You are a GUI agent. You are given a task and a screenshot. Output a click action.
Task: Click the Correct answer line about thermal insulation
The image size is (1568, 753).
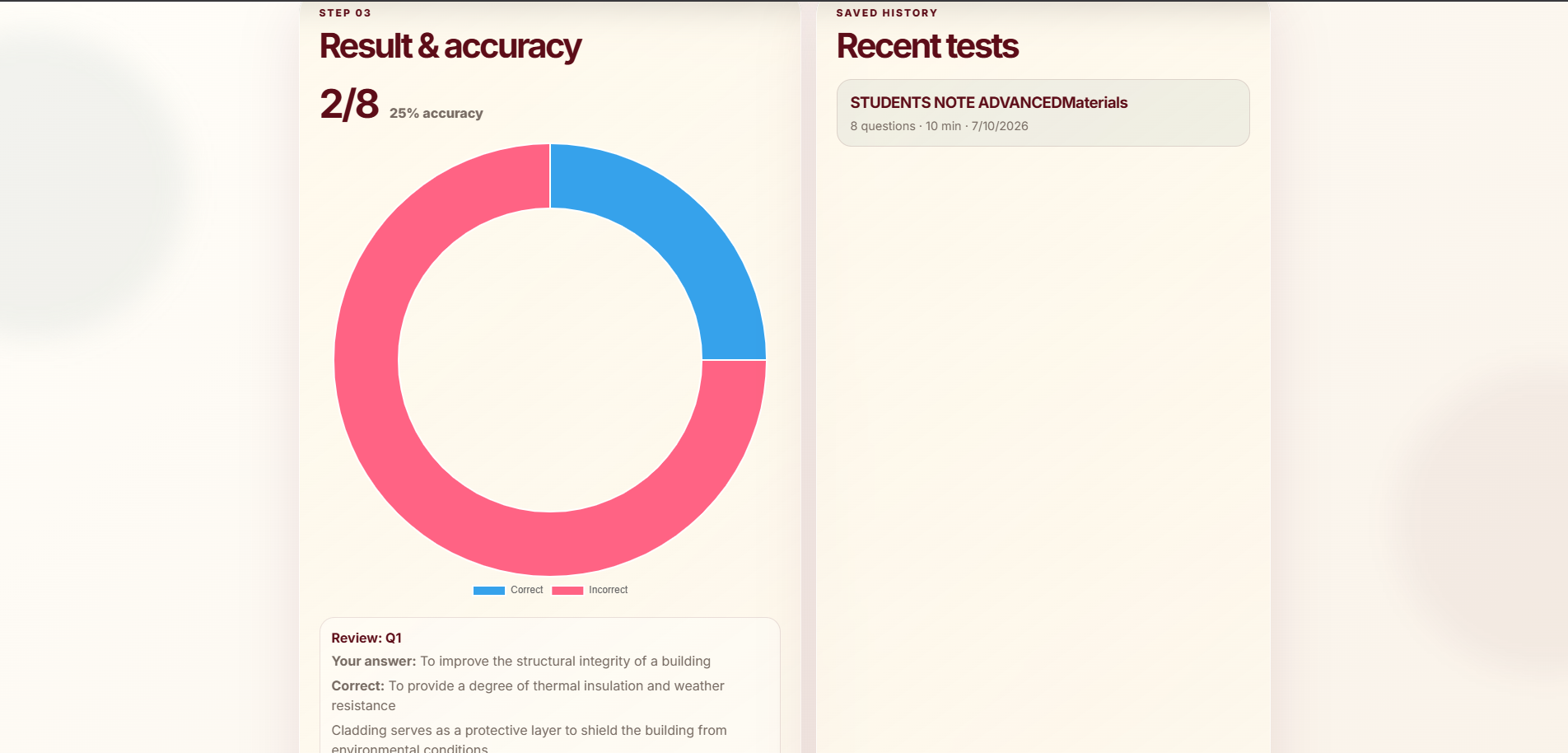[528, 695]
